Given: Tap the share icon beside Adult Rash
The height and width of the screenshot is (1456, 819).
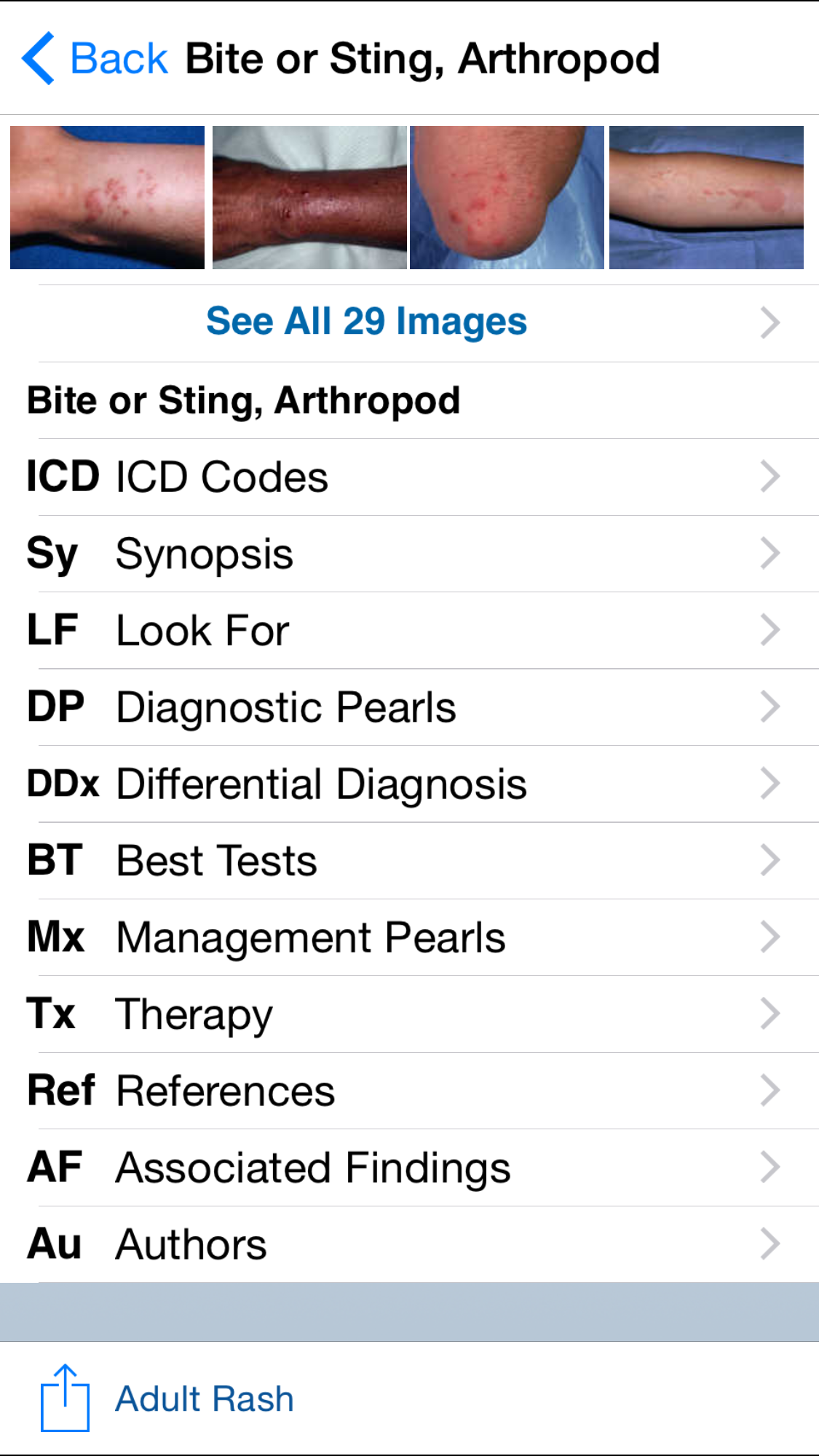Looking at the screenshot, I should click(65, 1398).
